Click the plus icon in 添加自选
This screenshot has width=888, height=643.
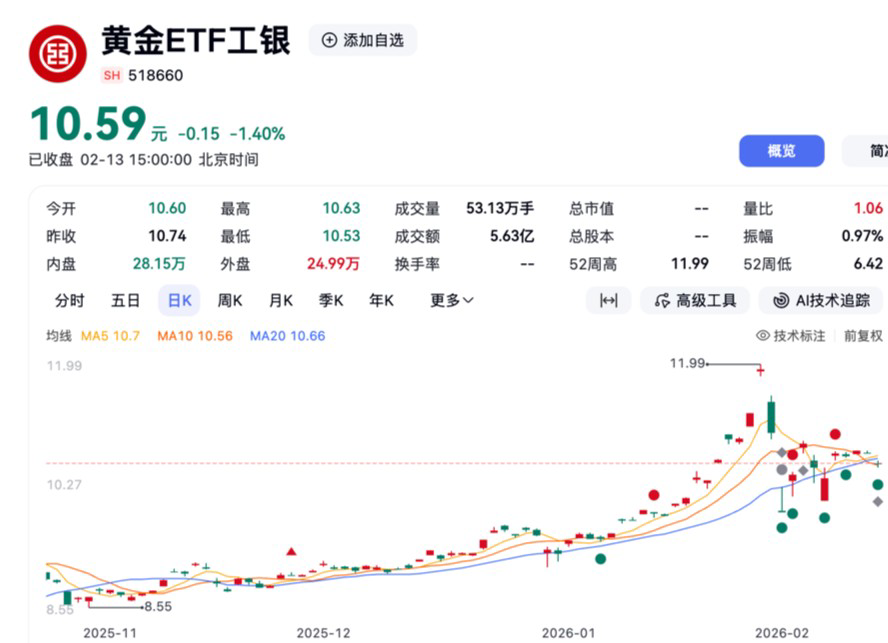coord(329,40)
